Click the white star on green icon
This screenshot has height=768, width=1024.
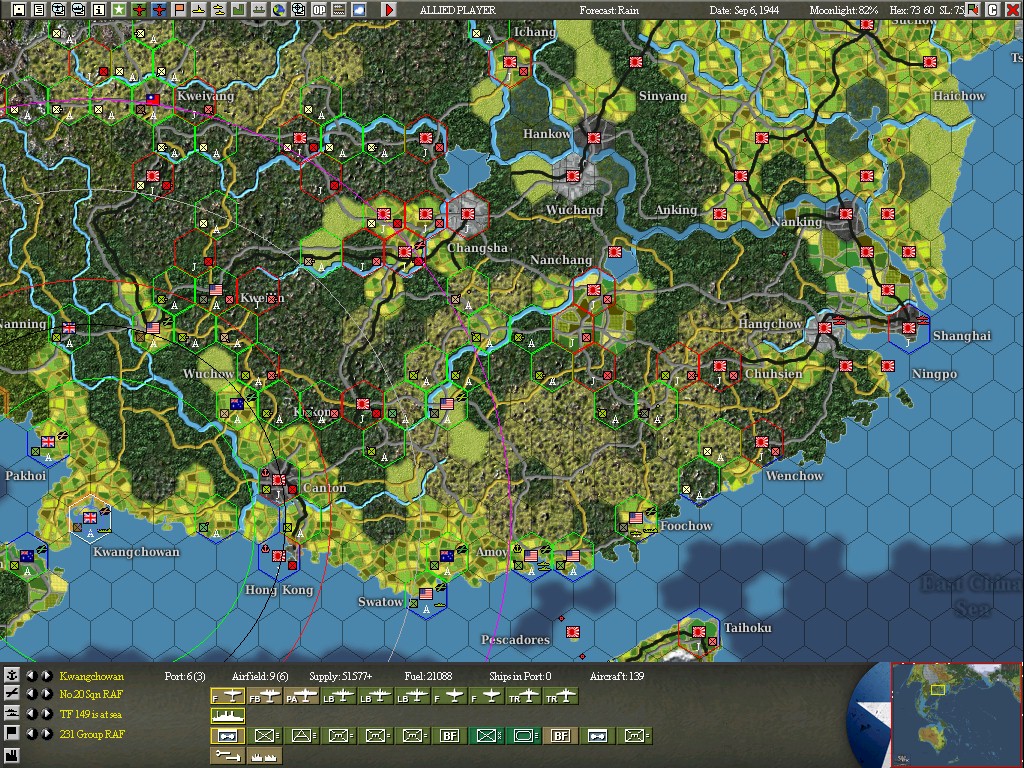(118, 9)
